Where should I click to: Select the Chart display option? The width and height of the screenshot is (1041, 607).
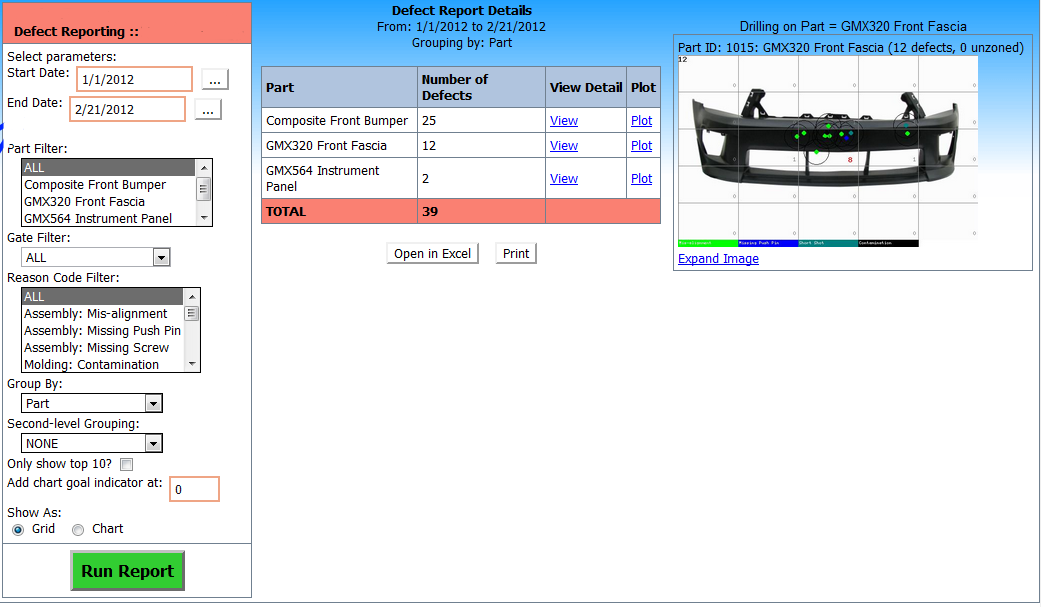click(78, 529)
